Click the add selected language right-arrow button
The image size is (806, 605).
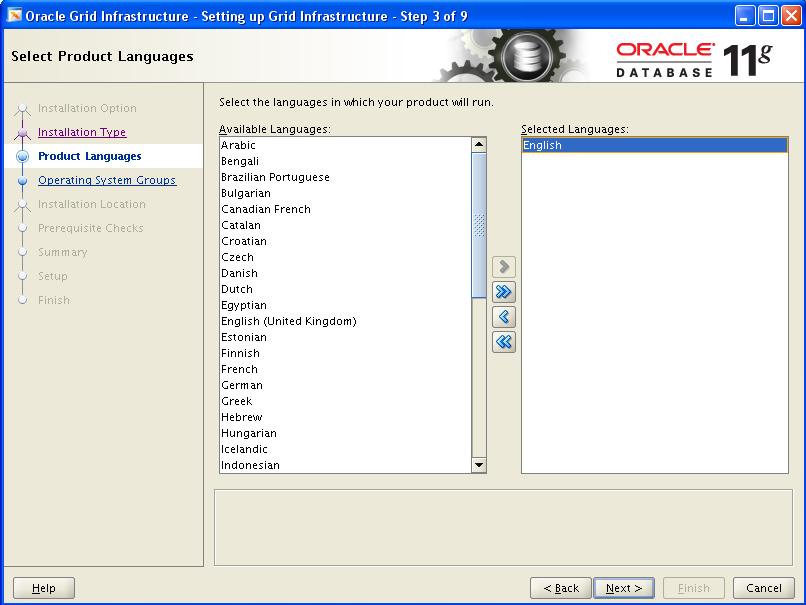point(504,267)
